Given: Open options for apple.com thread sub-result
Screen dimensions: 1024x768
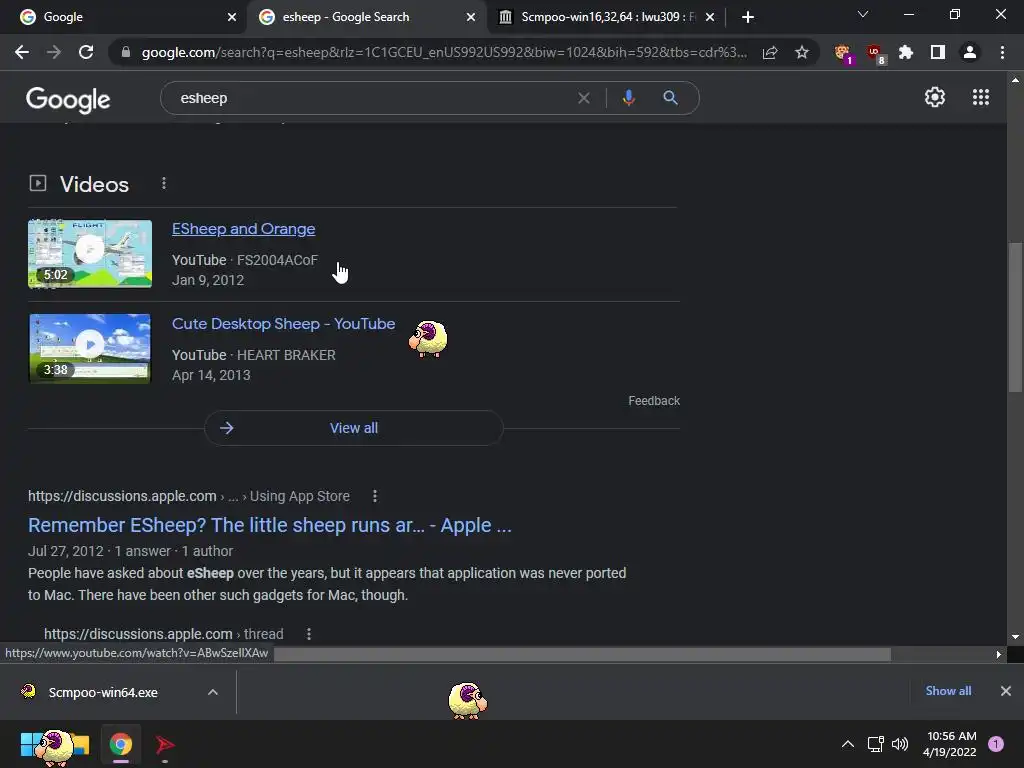Looking at the screenshot, I should 309,633.
